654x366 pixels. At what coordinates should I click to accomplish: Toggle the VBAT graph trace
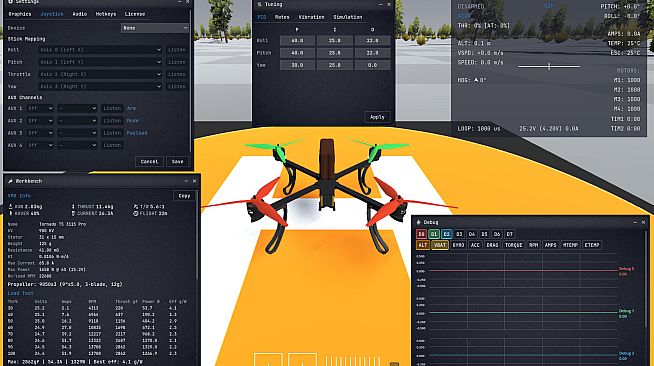coord(440,246)
